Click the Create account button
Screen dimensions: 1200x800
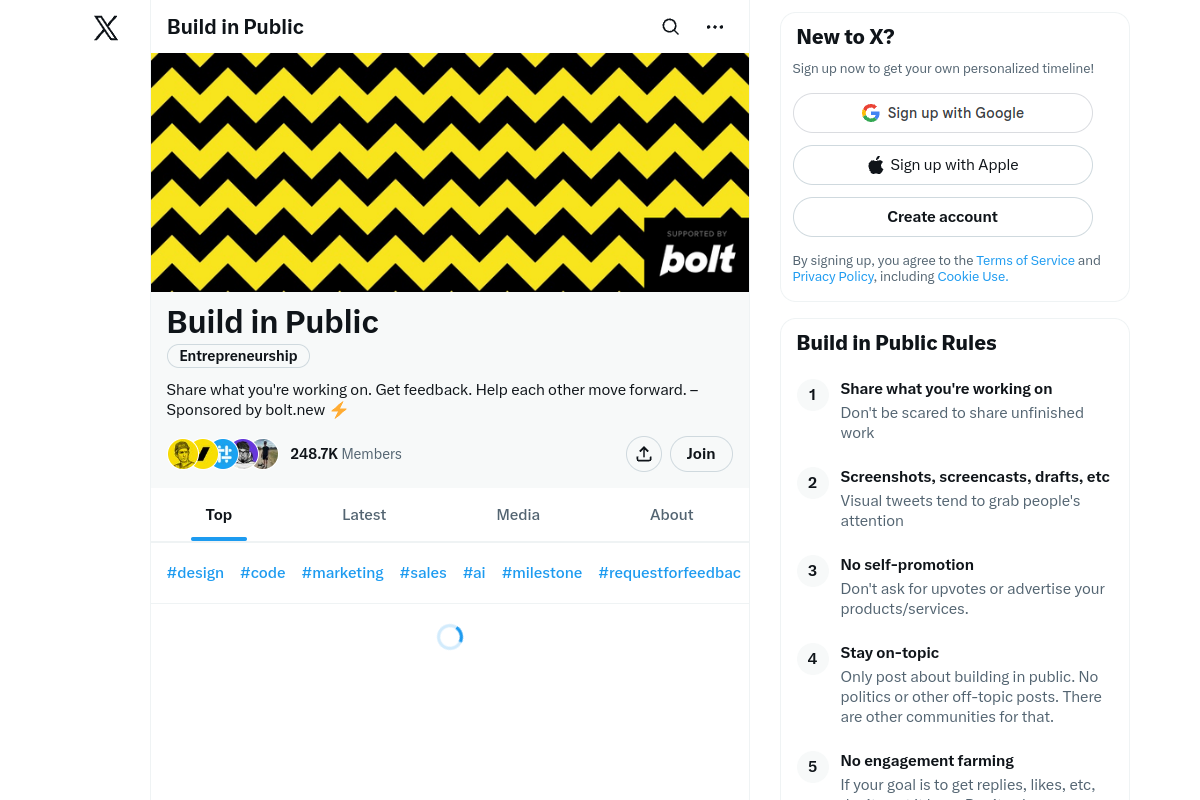point(942,217)
